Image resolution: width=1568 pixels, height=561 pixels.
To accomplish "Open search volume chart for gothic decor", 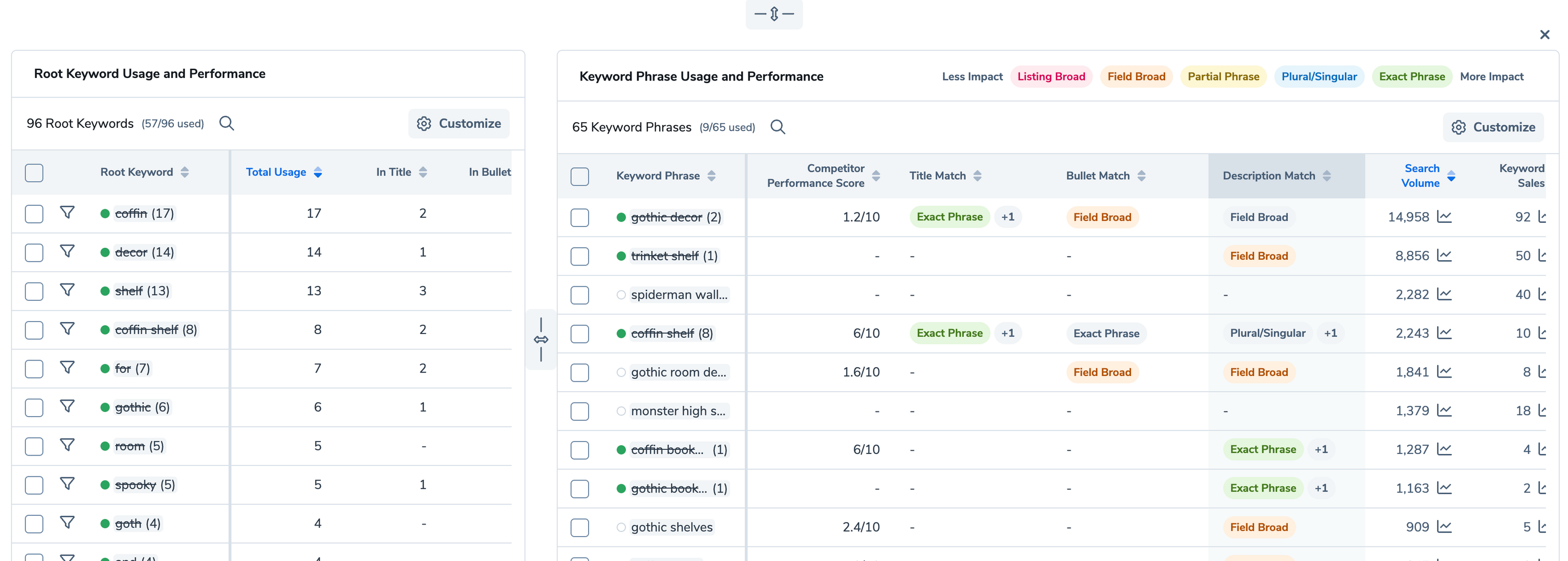I will point(1444,217).
